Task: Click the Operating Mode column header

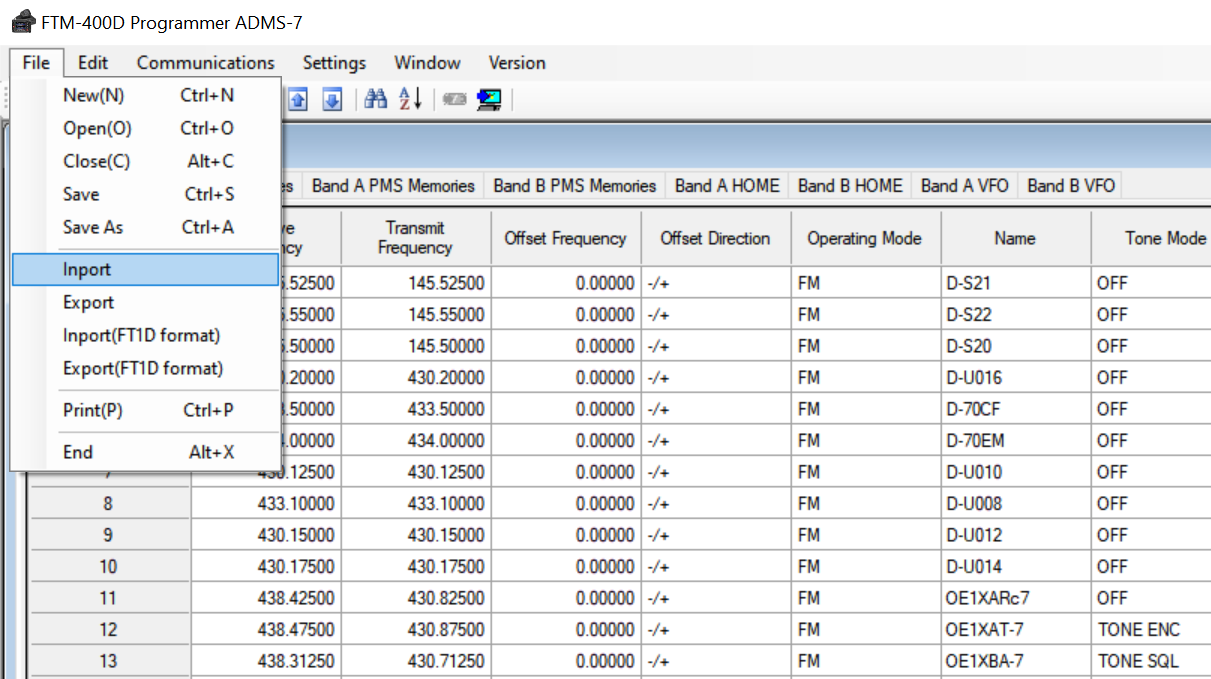Action: click(x=865, y=238)
